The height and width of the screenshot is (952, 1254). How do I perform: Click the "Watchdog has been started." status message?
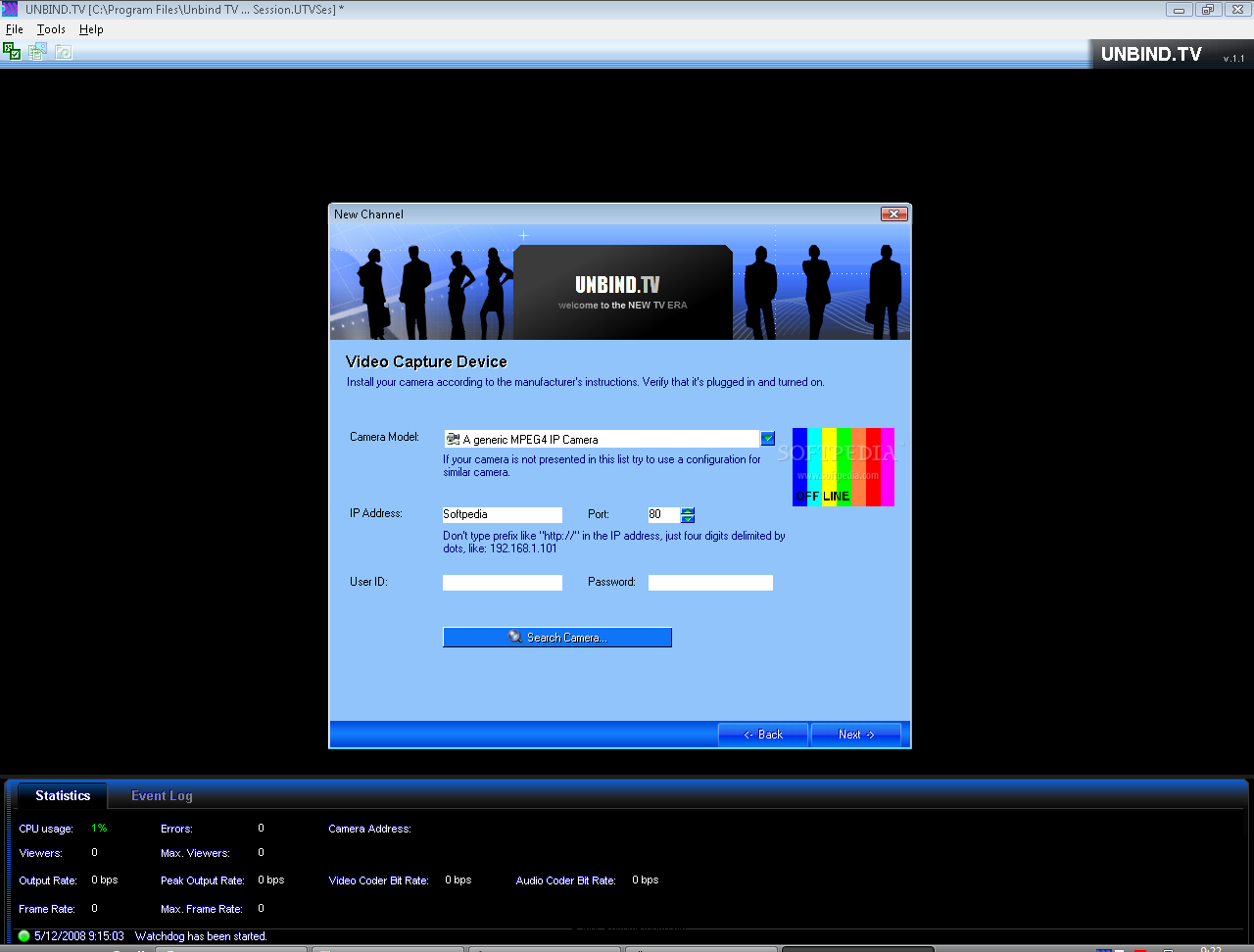(201, 936)
